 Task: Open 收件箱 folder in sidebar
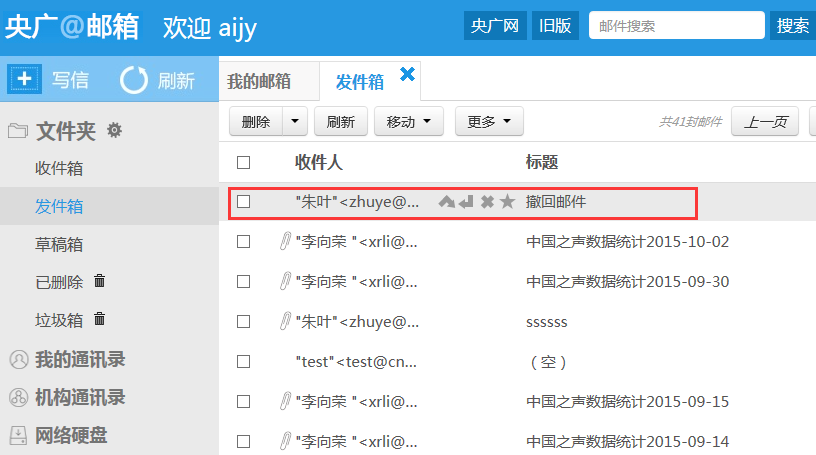tap(59, 168)
